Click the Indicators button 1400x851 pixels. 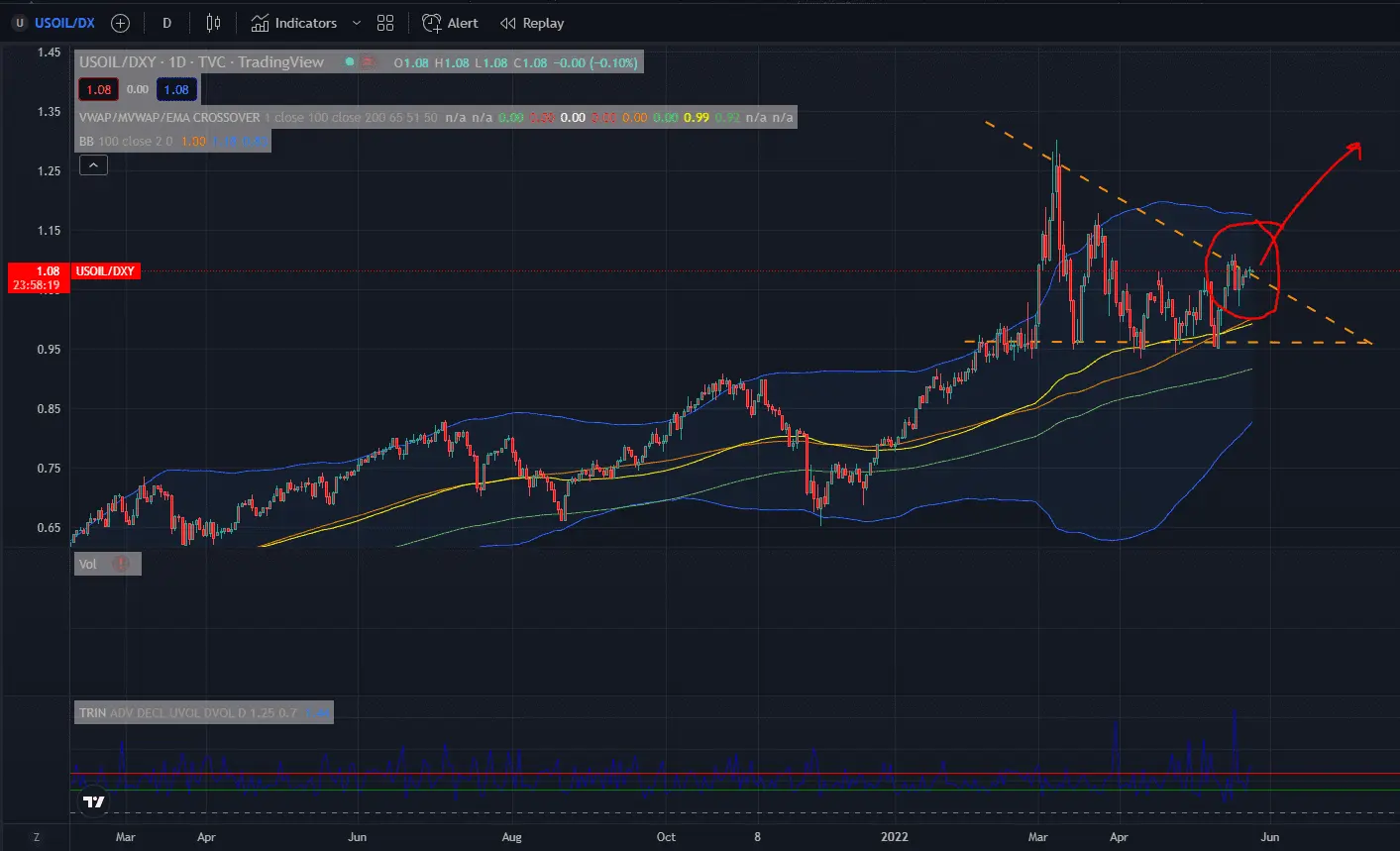click(x=294, y=23)
